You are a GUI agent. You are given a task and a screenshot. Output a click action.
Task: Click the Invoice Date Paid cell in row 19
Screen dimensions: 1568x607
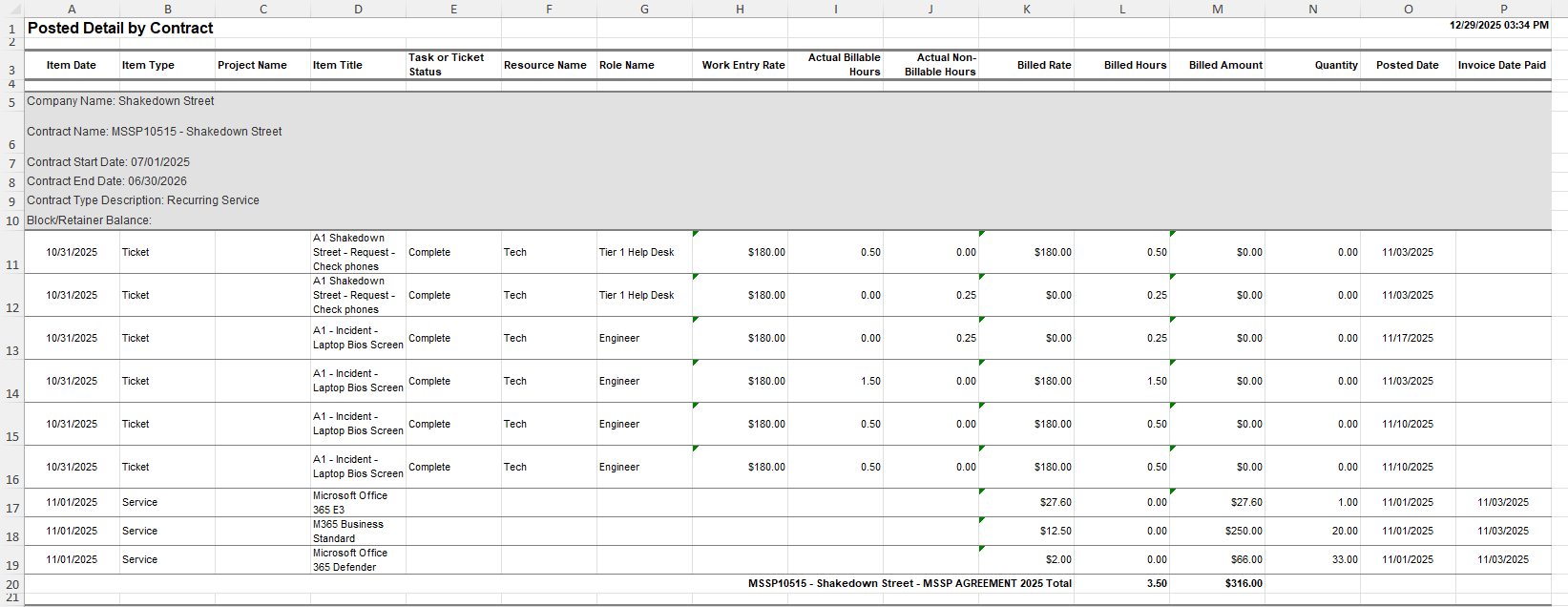tap(1503, 559)
